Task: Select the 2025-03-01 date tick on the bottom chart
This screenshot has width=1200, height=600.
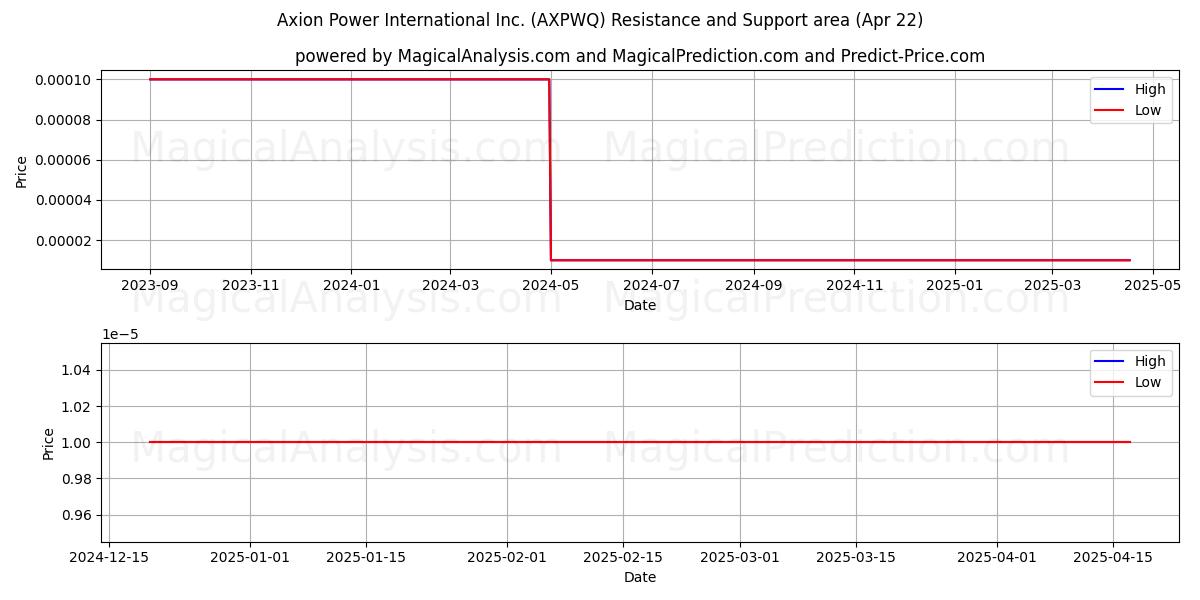Action: click(739, 556)
